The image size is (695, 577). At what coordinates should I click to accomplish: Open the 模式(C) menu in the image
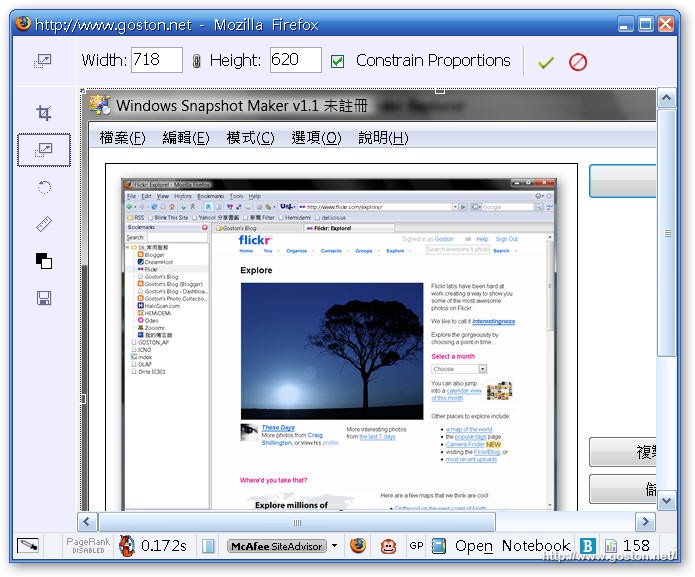click(250, 138)
